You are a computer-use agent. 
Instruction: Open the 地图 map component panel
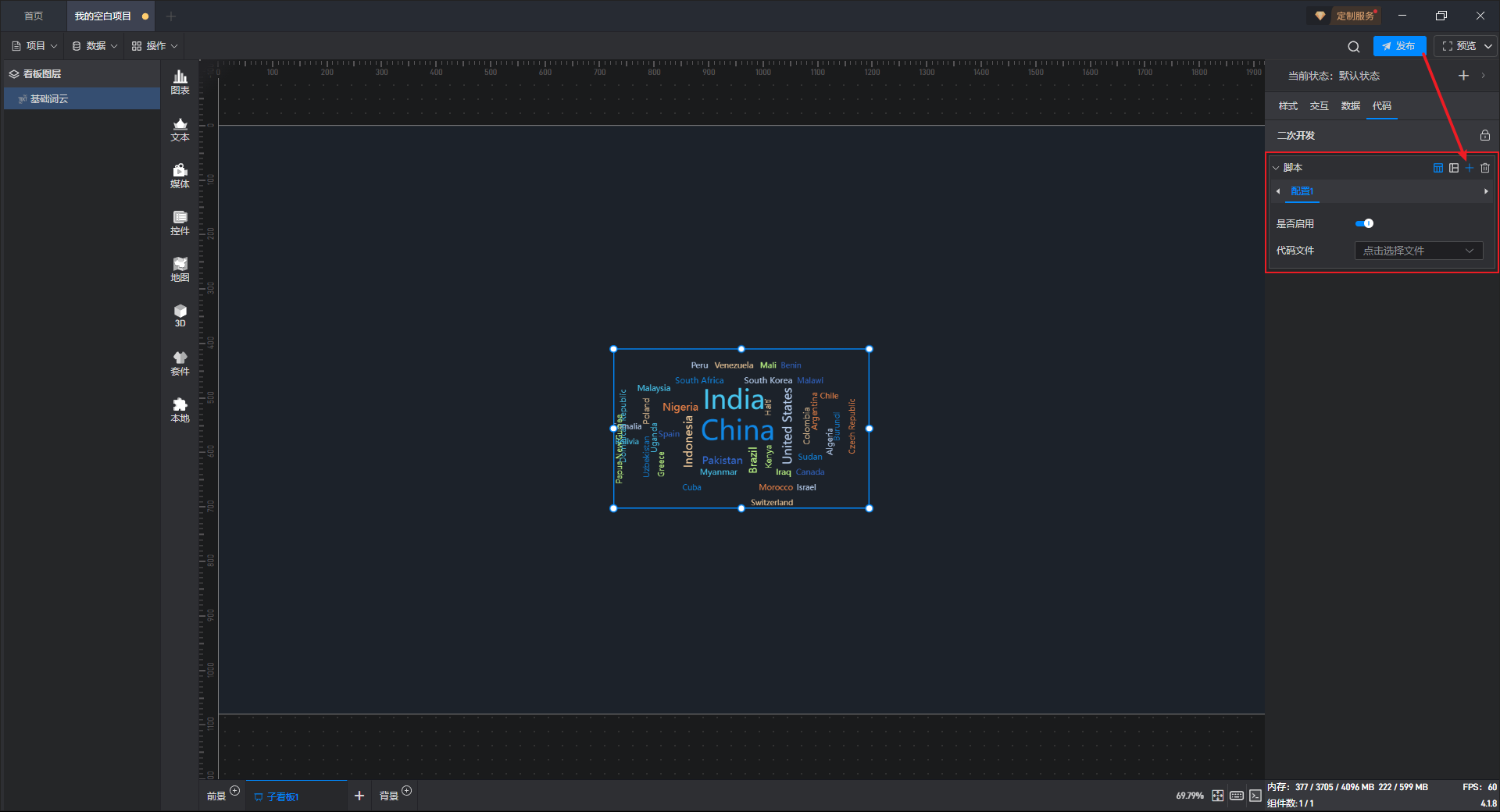(180, 269)
